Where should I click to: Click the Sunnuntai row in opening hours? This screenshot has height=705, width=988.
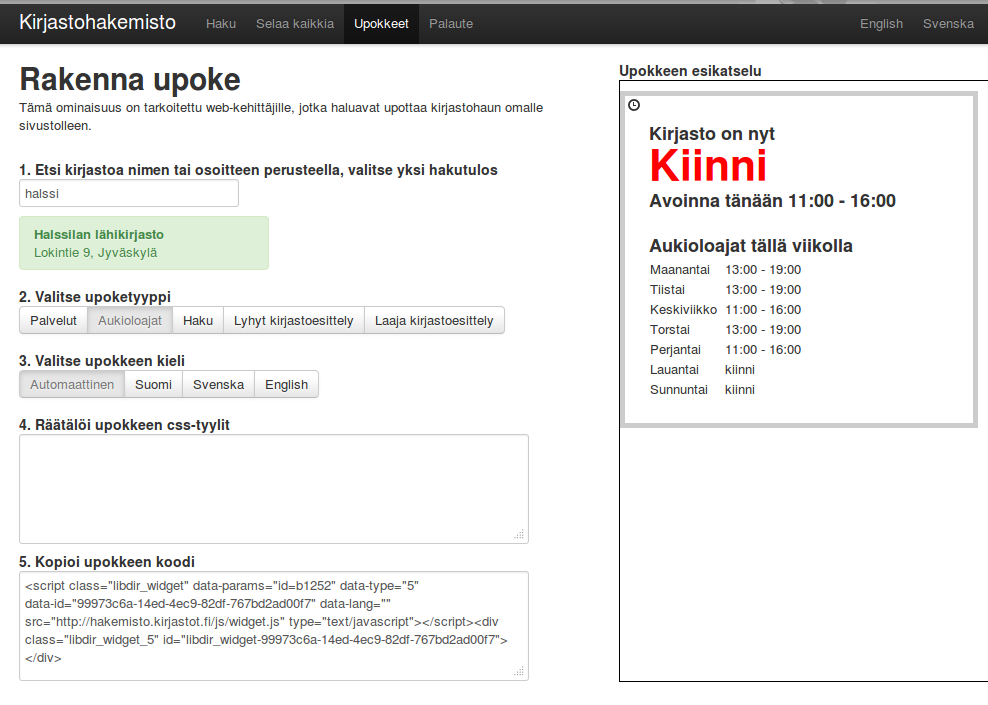(x=703, y=390)
